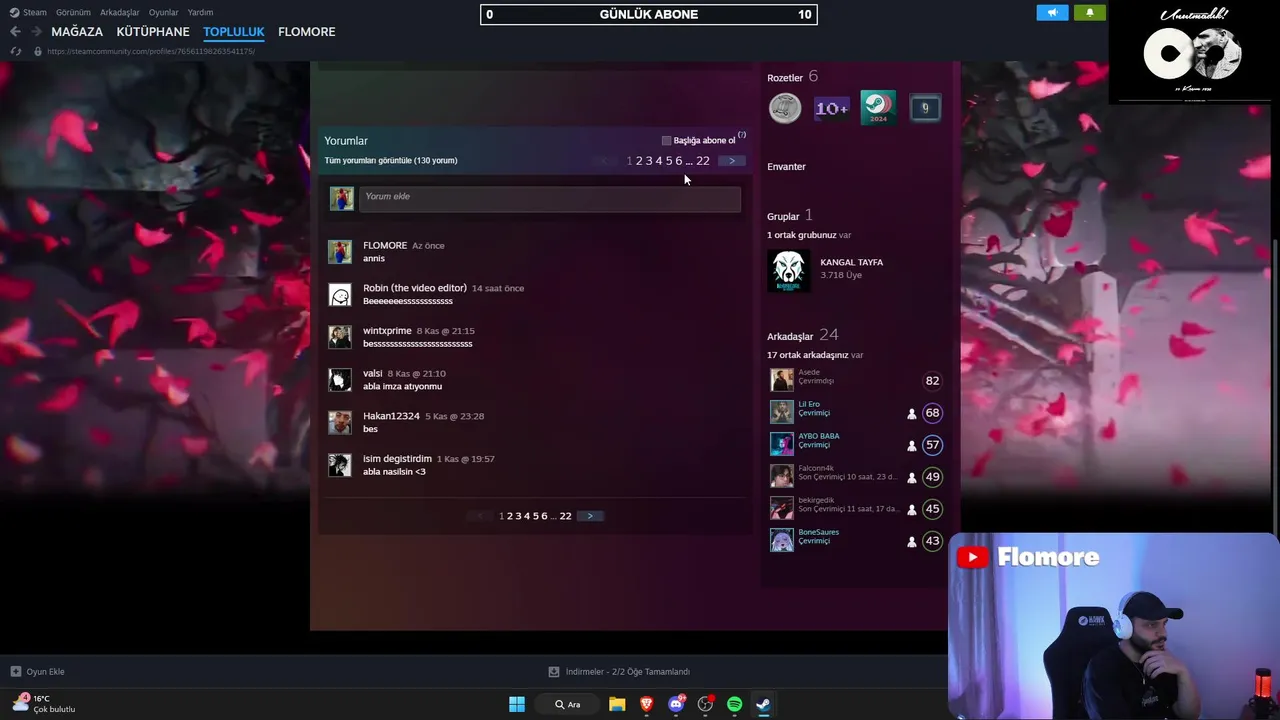1280x720 pixels.
Task: Open the silver coin badge
Action: [x=785, y=108]
